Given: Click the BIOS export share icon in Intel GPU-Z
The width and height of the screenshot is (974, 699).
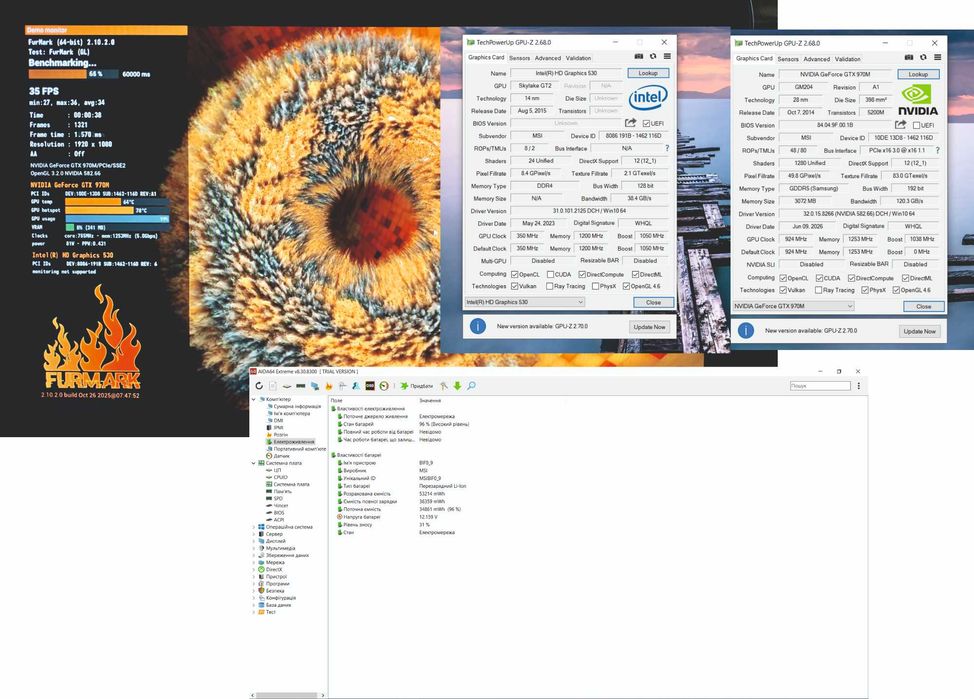Looking at the screenshot, I should (x=630, y=123).
